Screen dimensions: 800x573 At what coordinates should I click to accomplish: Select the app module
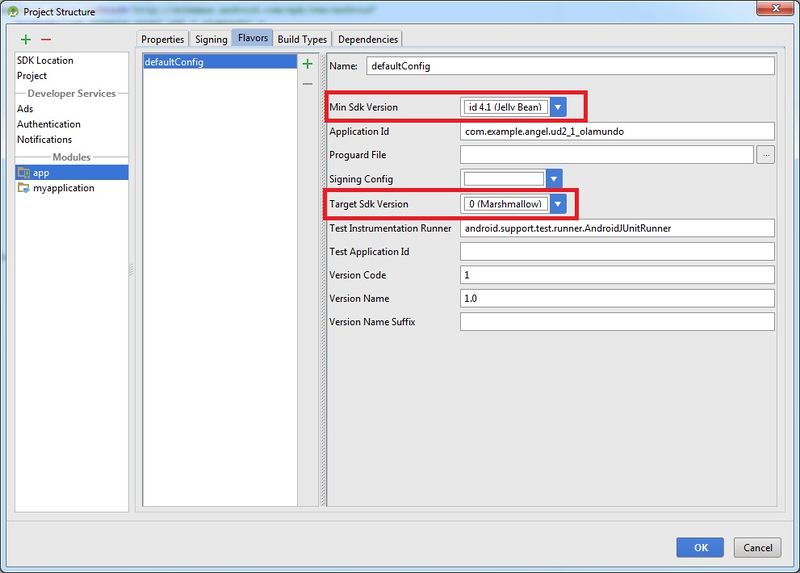[x=71, y=172]
